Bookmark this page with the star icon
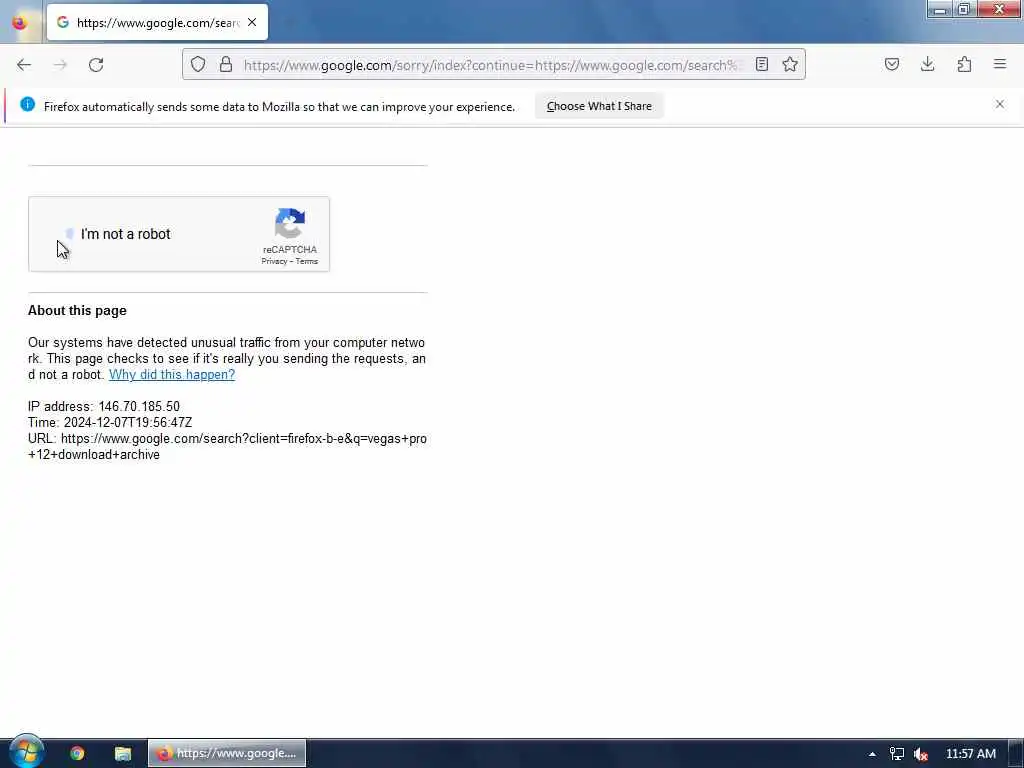The height and width of the screenshot is (768, 1024). (x=790, y=64)
